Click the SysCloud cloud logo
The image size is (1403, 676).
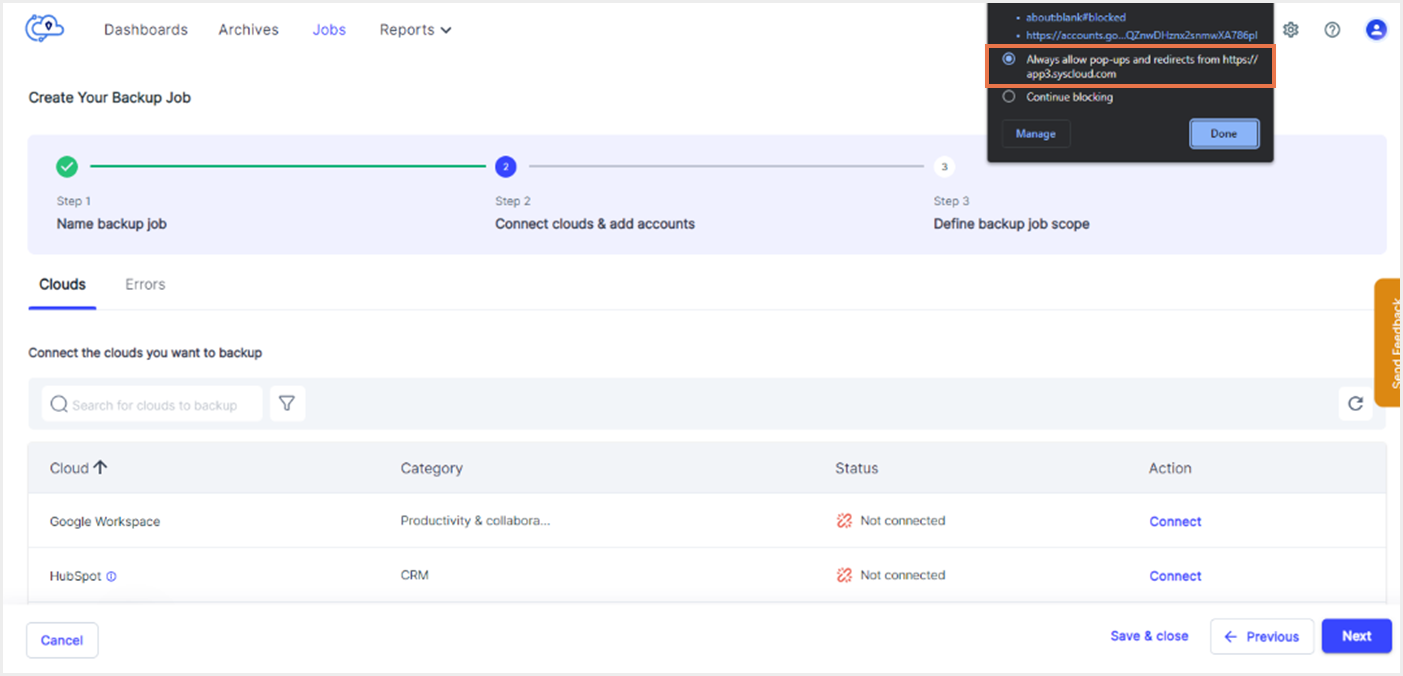pyautogui.click(x=45, y=29)
